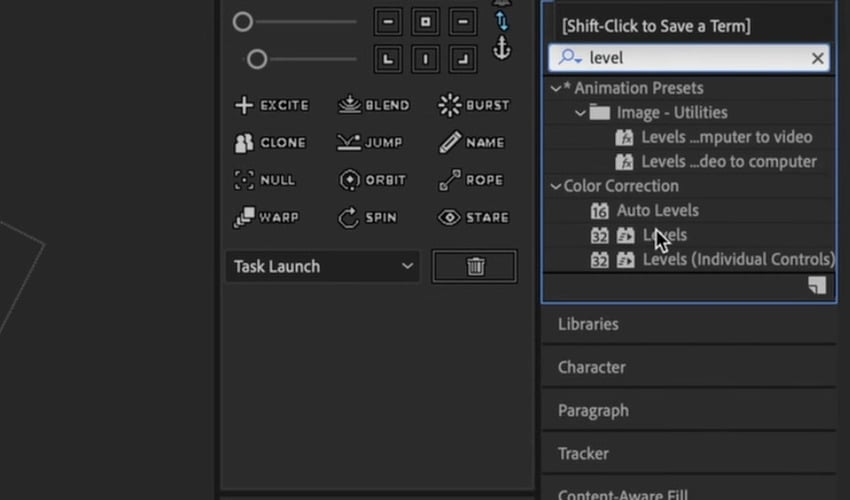Click the upper slider handle
Screen dimensions: 850x500
coord(242,22)
